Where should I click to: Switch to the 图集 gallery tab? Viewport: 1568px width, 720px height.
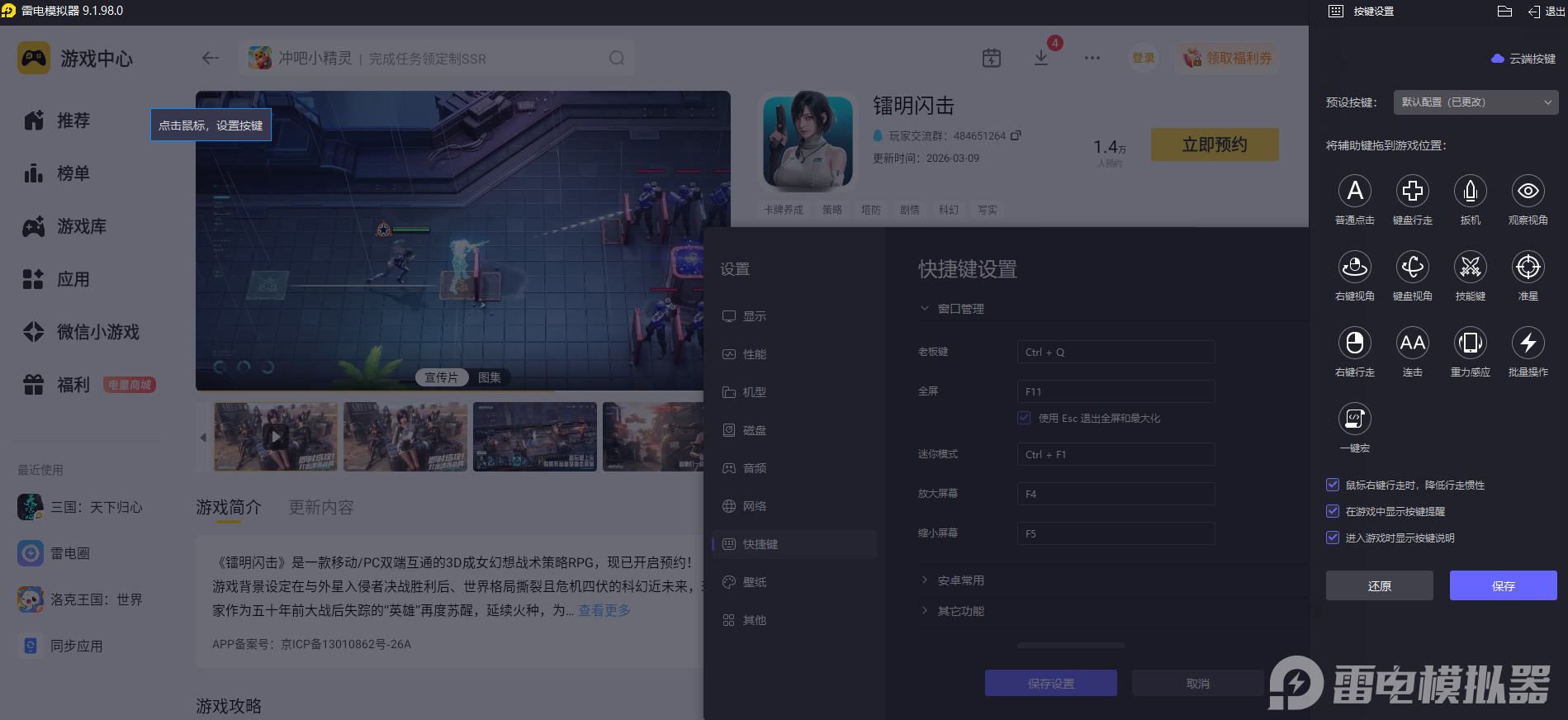pyautogui.click(x=490, y=377)
